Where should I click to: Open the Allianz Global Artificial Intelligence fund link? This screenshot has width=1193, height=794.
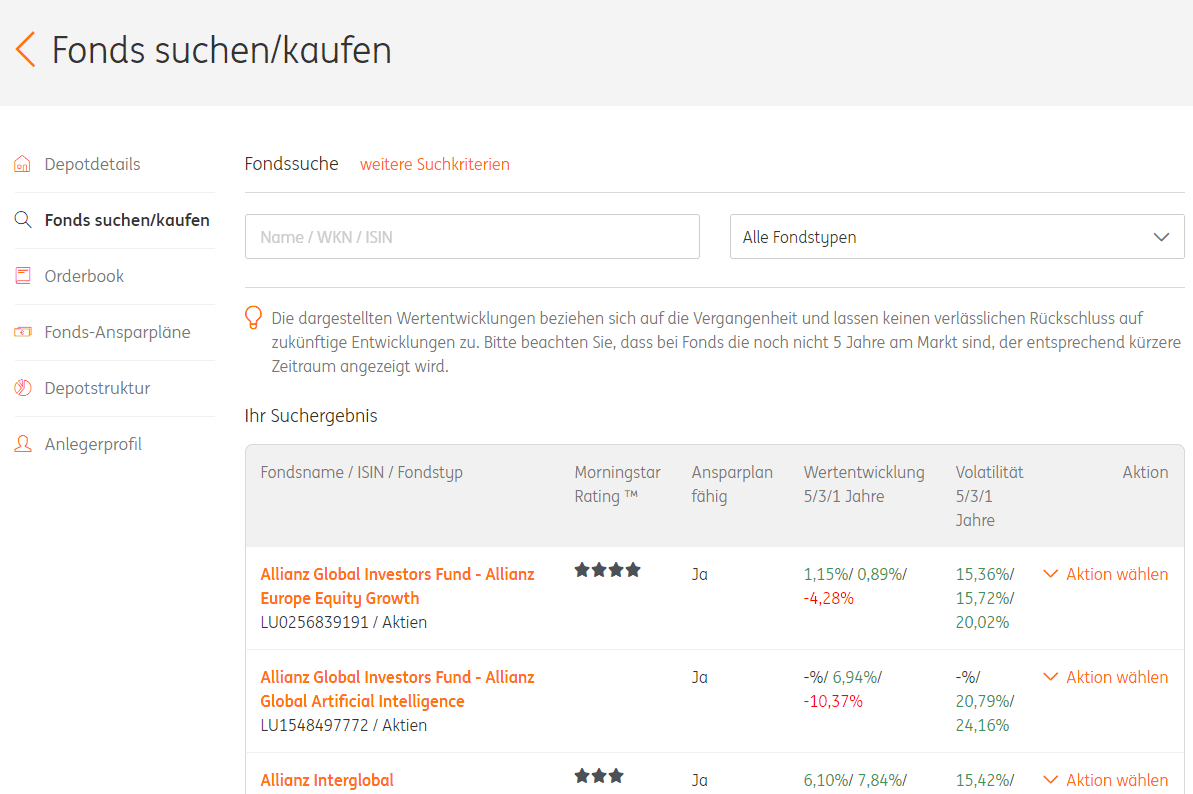point(397,689)
